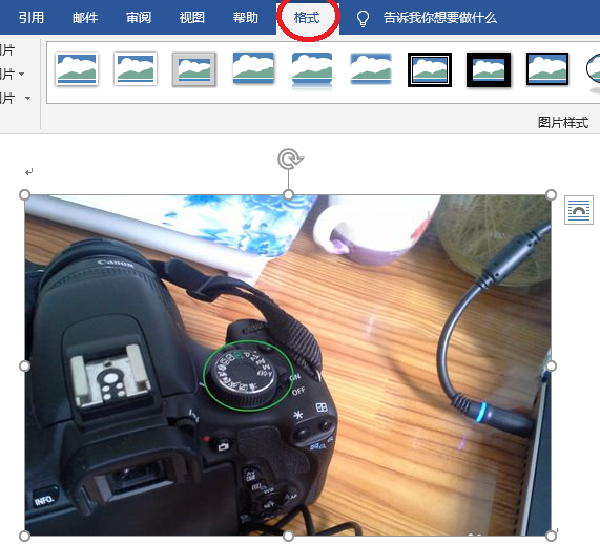Pick the partially visible oval picture style
The image size is (600, 544).
pos(592,70)
